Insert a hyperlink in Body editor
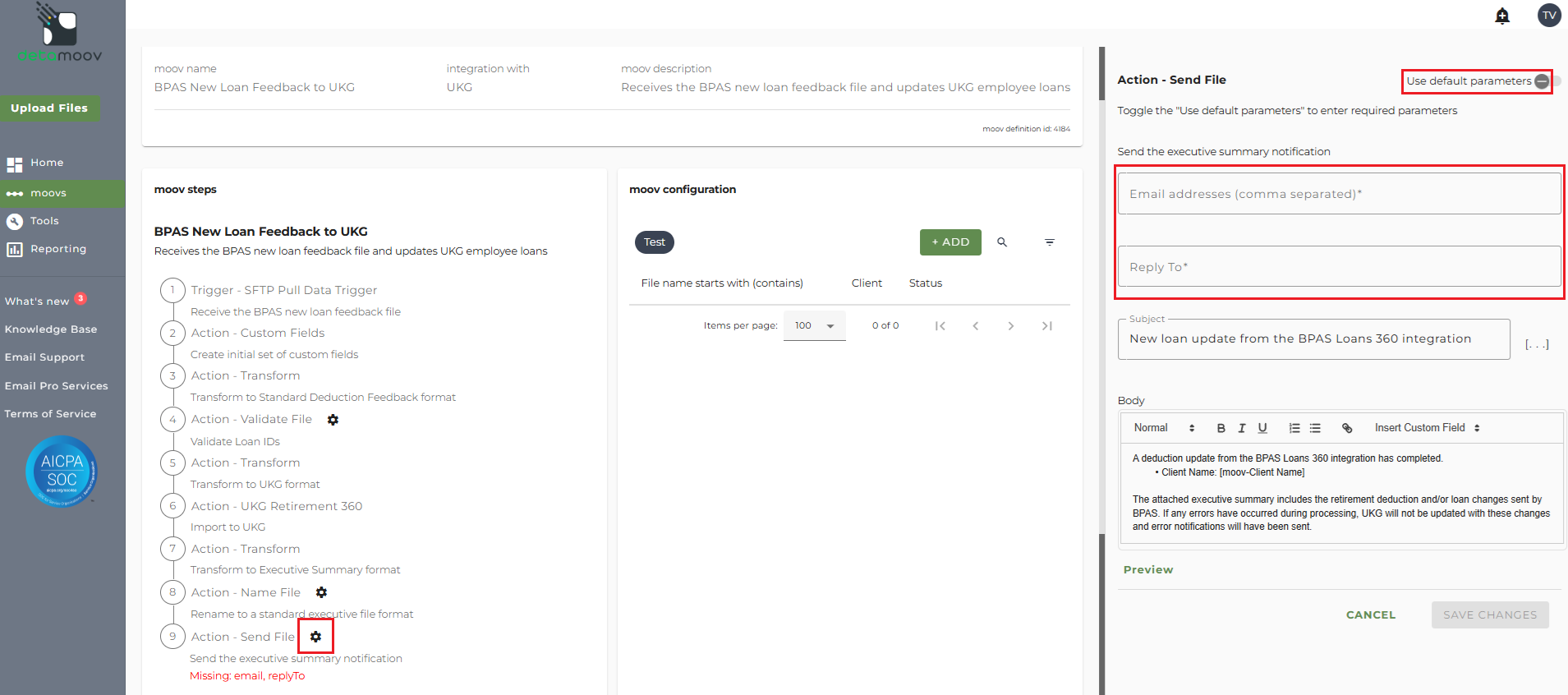The image size is (1568, 695). tap(1347, 428)
